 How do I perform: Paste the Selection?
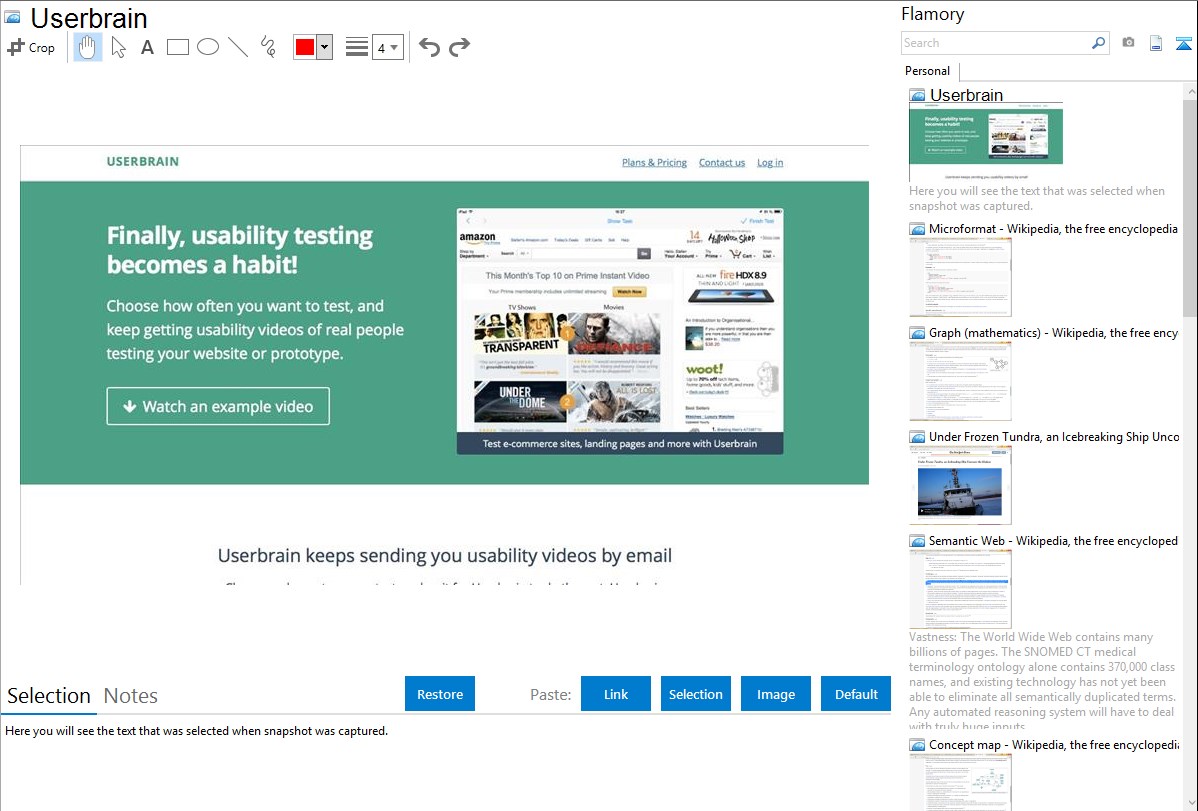pyautogui.click(x=696, y=694)
